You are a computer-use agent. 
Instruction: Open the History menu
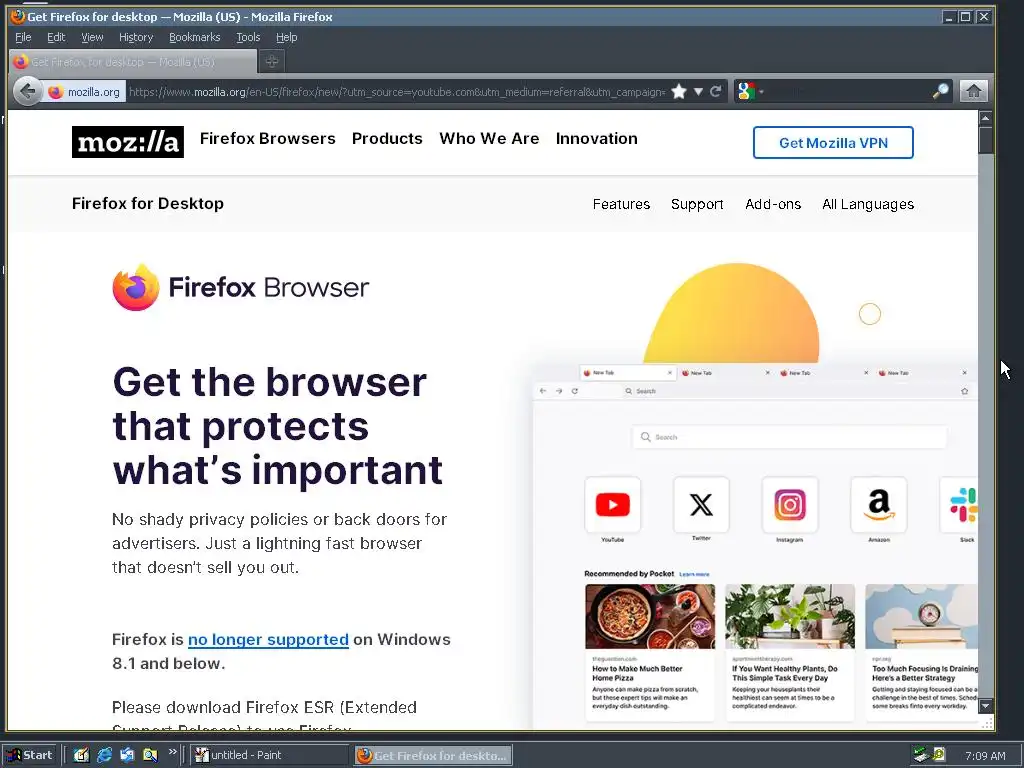(136, 37)
